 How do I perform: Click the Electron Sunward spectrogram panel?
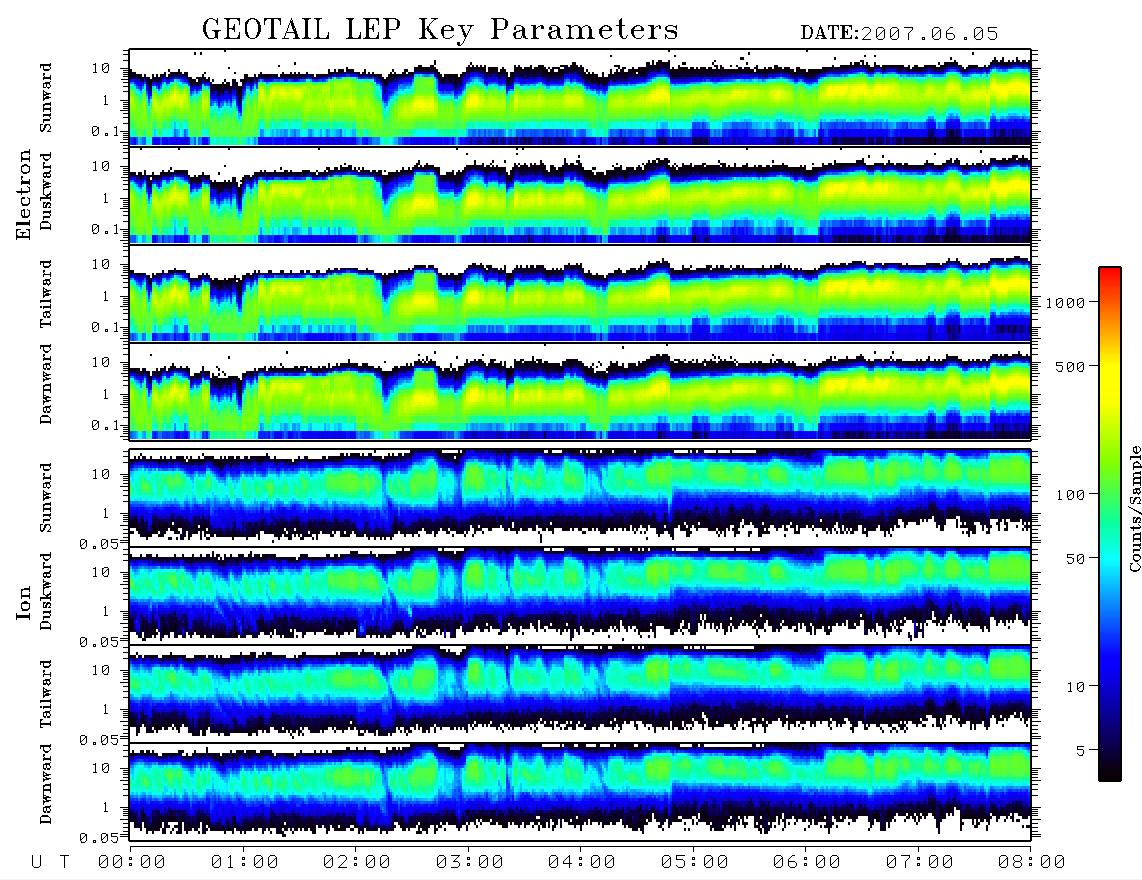[x=580, y=97]
